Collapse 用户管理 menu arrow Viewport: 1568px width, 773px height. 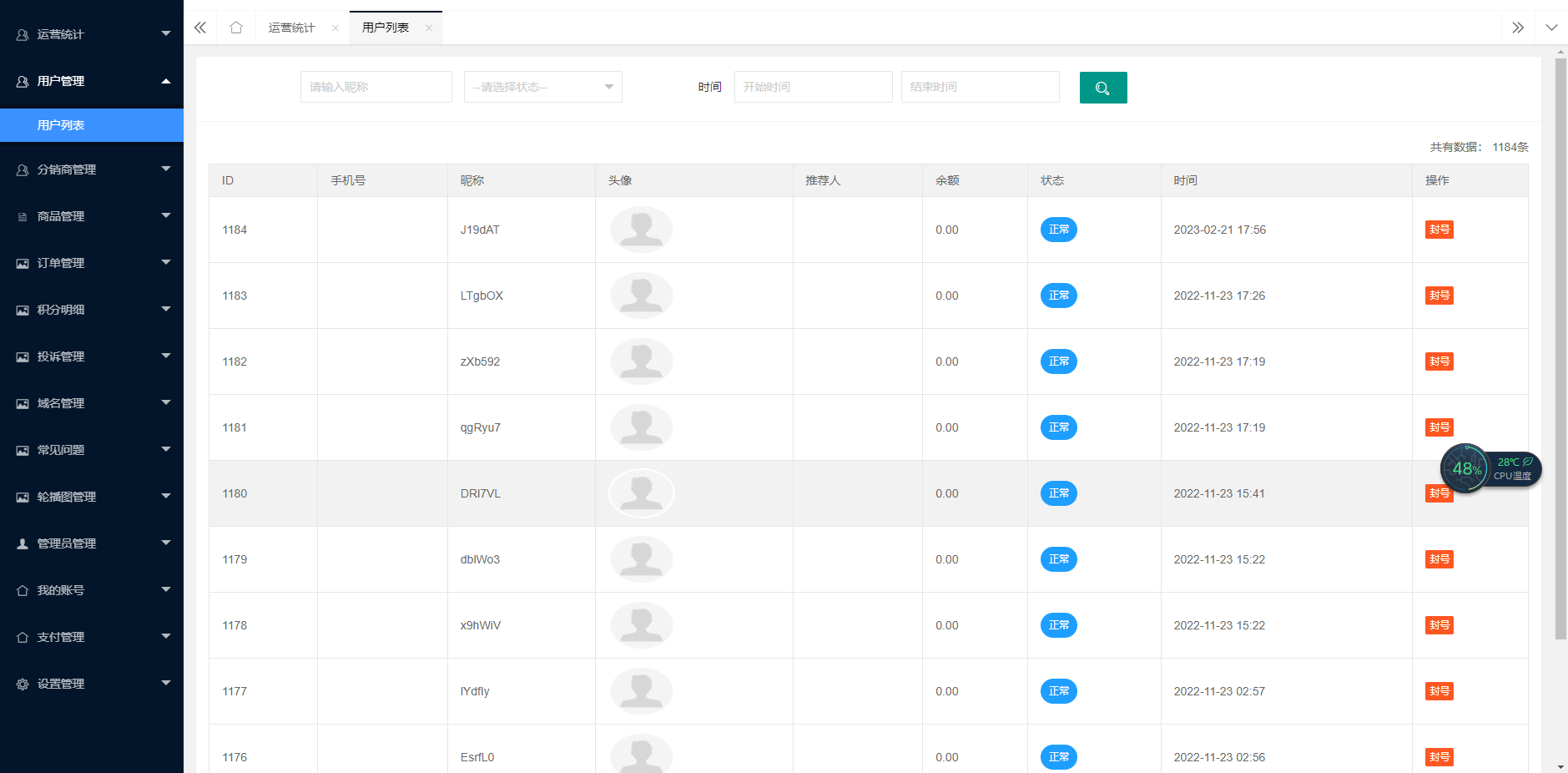166,81
